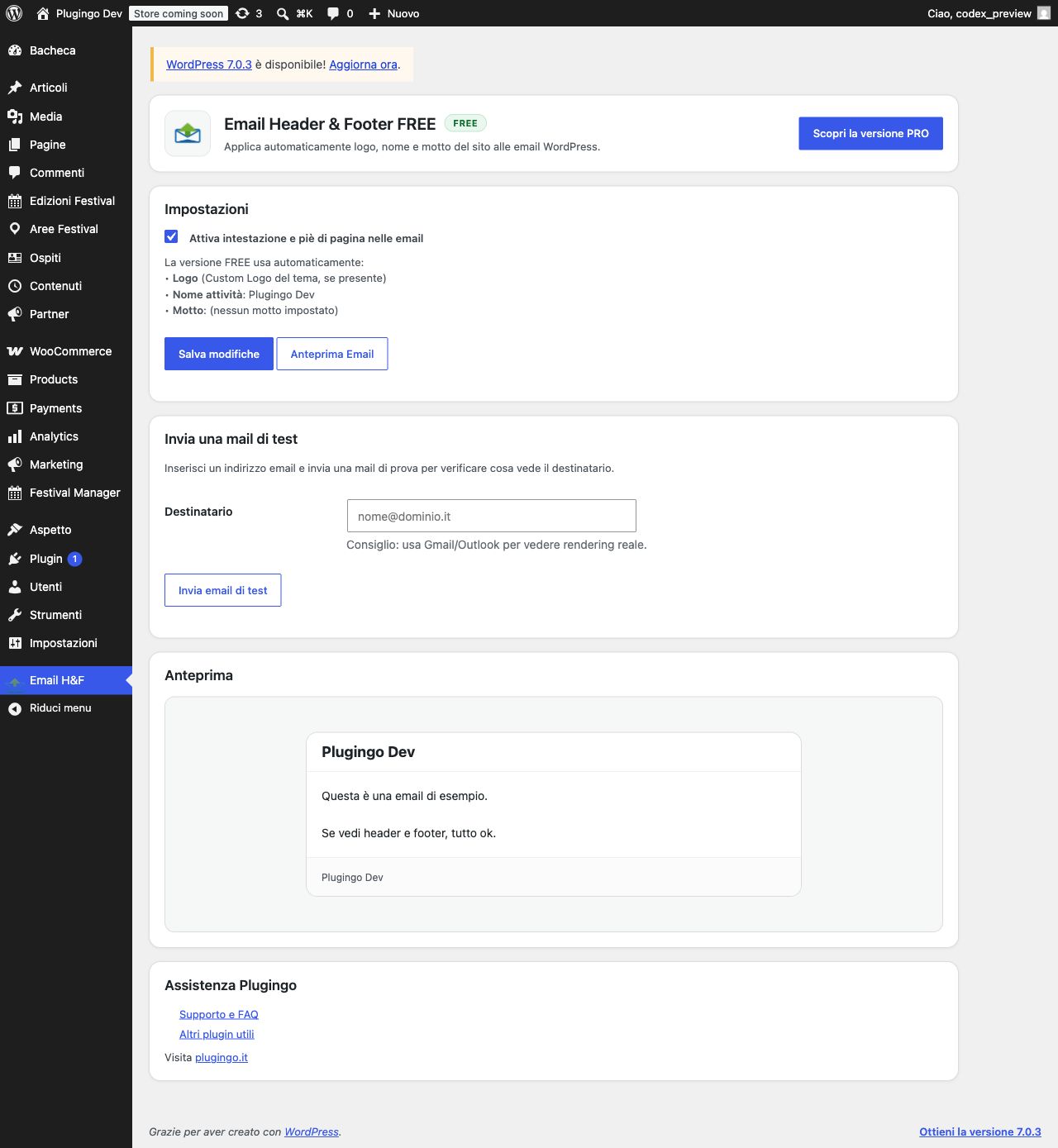Screen dimensions: 1058x1148
Task: Open the search magnifier in admin bar
Action: click(x=283, y=13)
